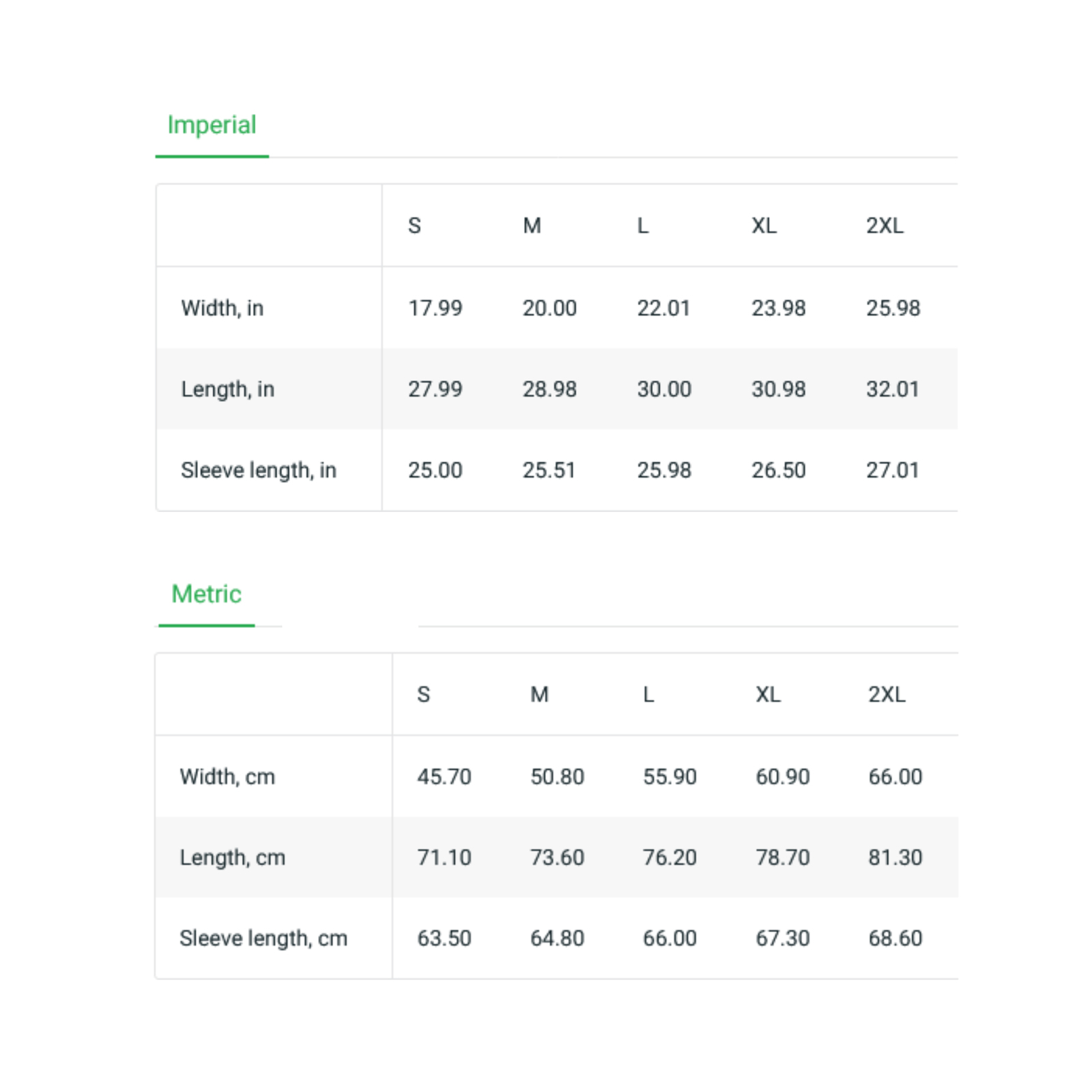The image size is (1092, 1092).
Task: Select the 27.01 sleeve length cell
Action: [x=892, y=470]
